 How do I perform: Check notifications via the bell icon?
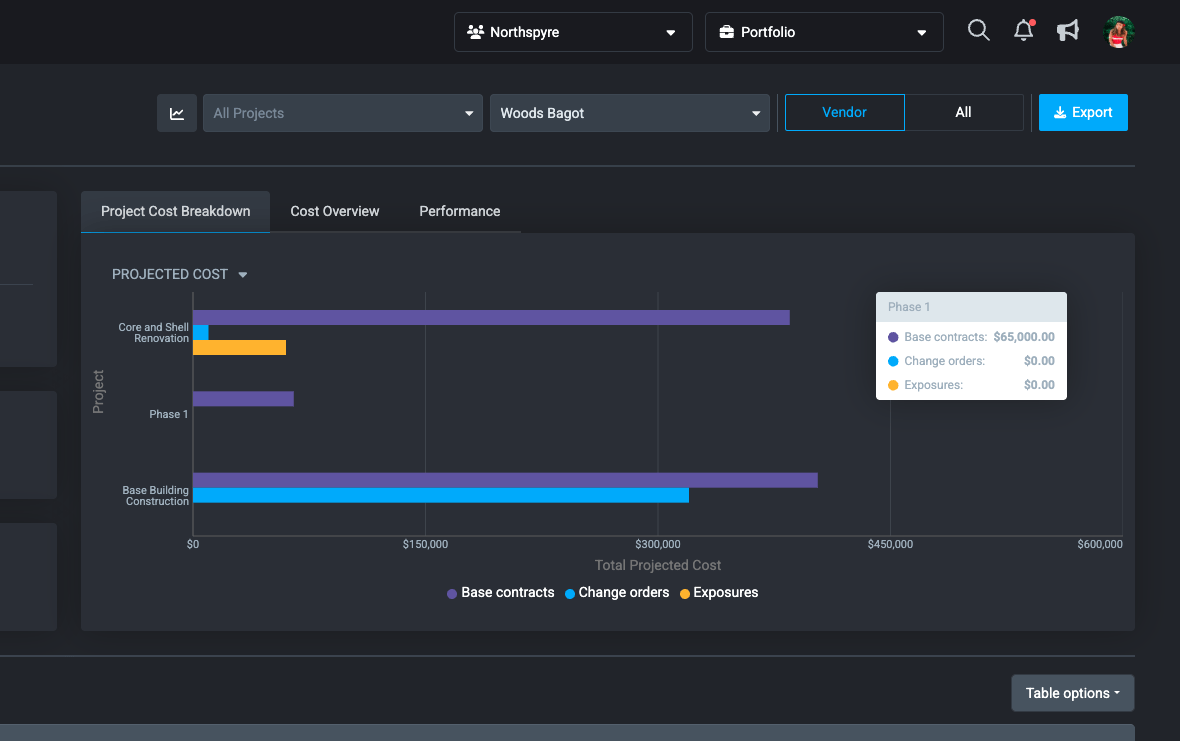coord(1023,31)
